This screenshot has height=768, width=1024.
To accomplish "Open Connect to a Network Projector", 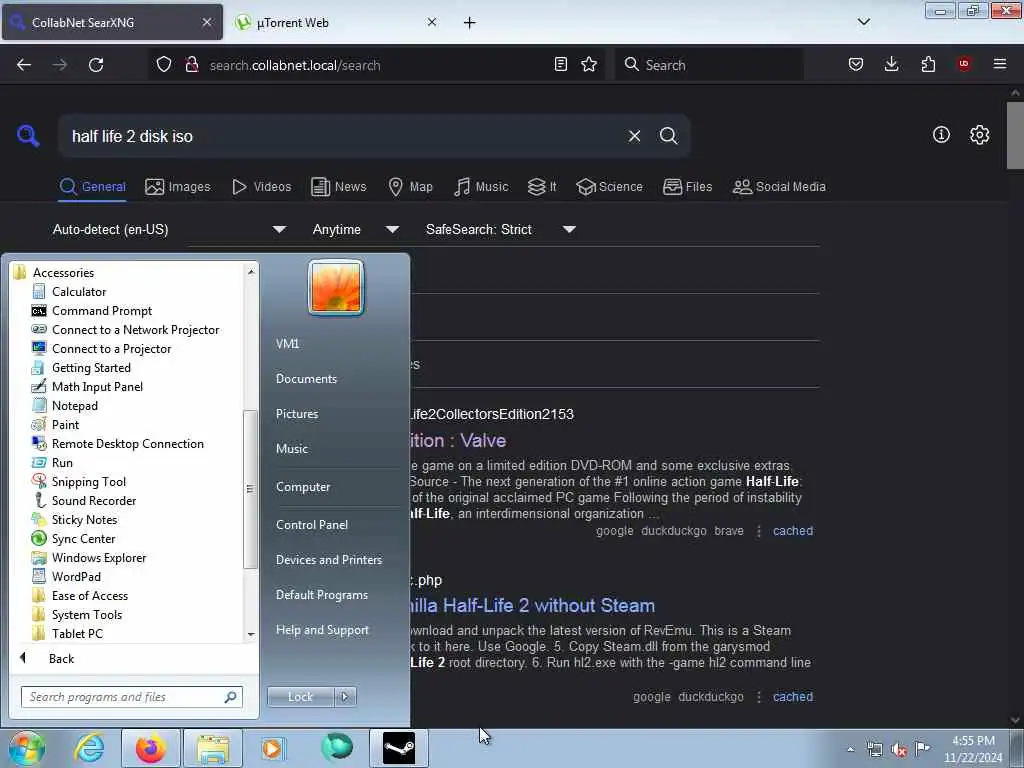I will [135, 329].
